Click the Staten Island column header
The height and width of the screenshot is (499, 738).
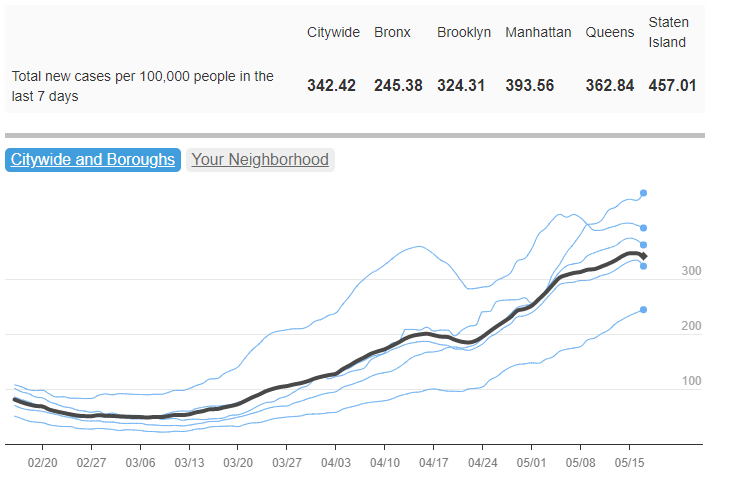[x=667, y=32]
